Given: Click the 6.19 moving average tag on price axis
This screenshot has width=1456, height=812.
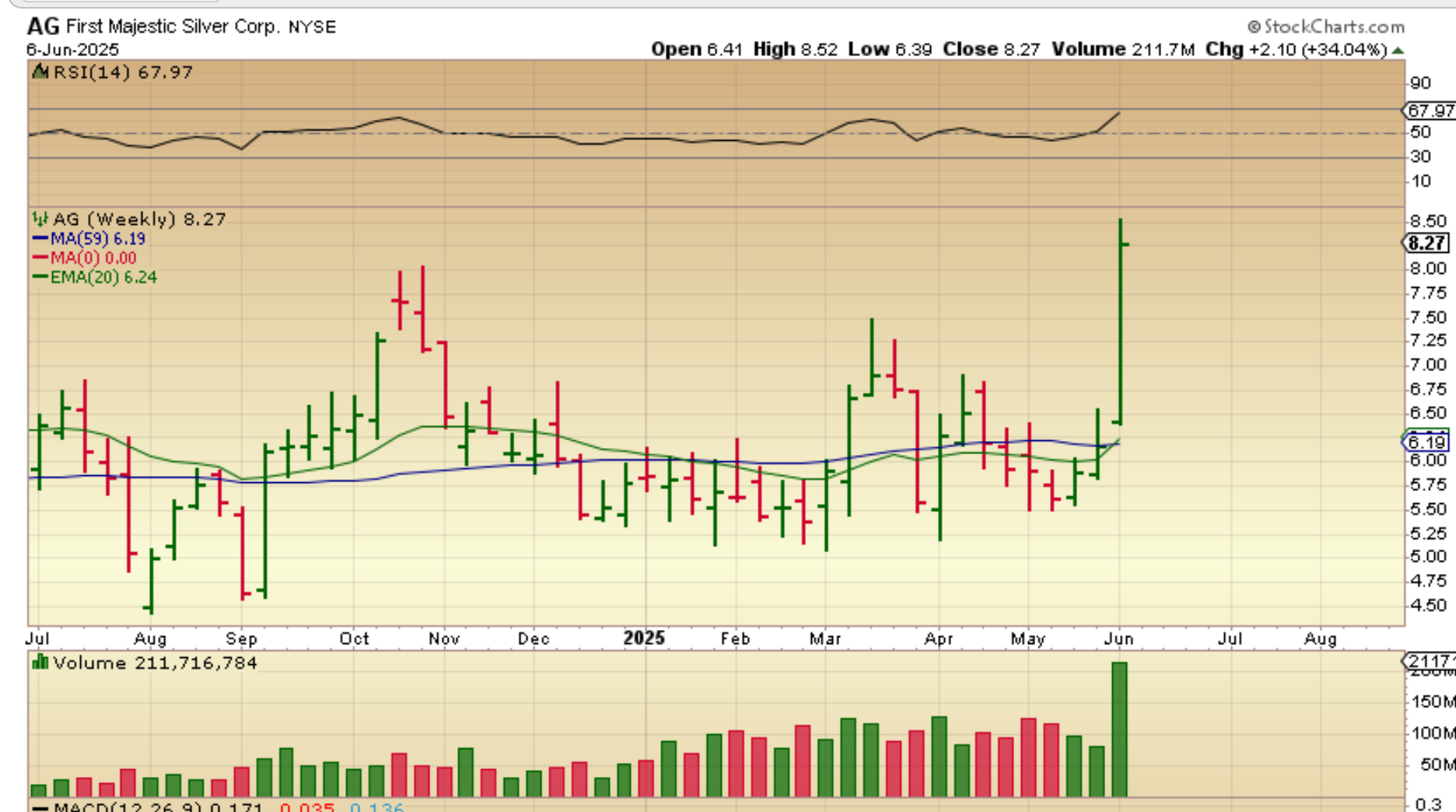Looking at the screenshot, I should pos(1426,443).
